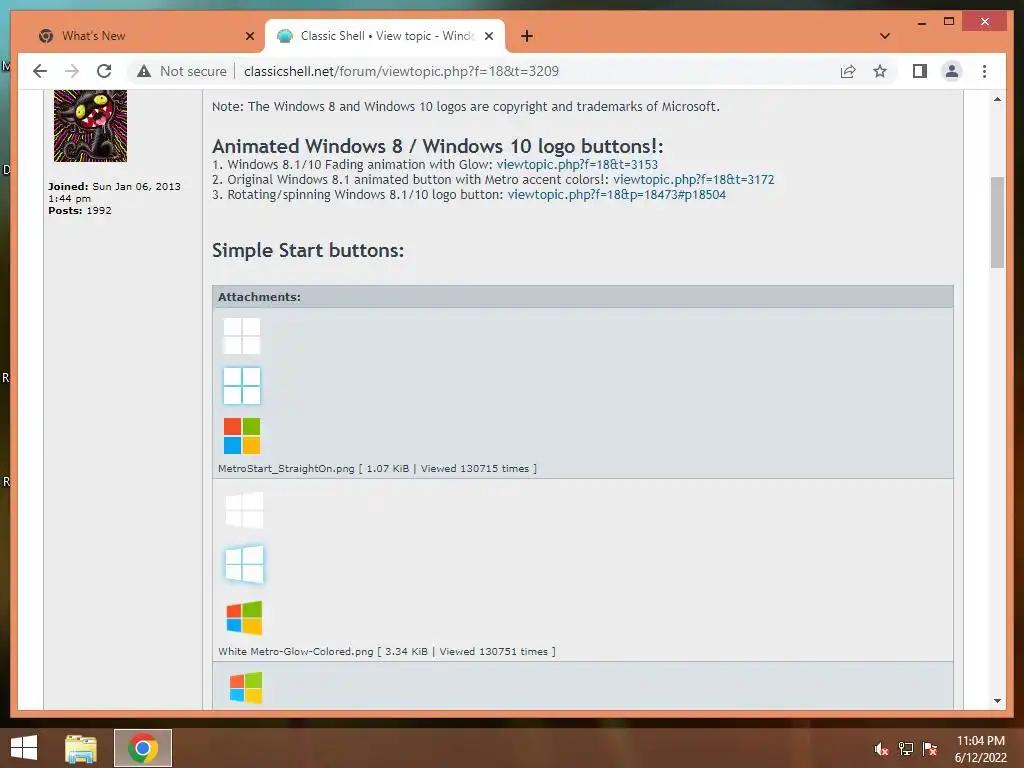Click the white flat MetroStart logo image
Viewport: 1024px width, 768px height.
click(x=242, y=336)
